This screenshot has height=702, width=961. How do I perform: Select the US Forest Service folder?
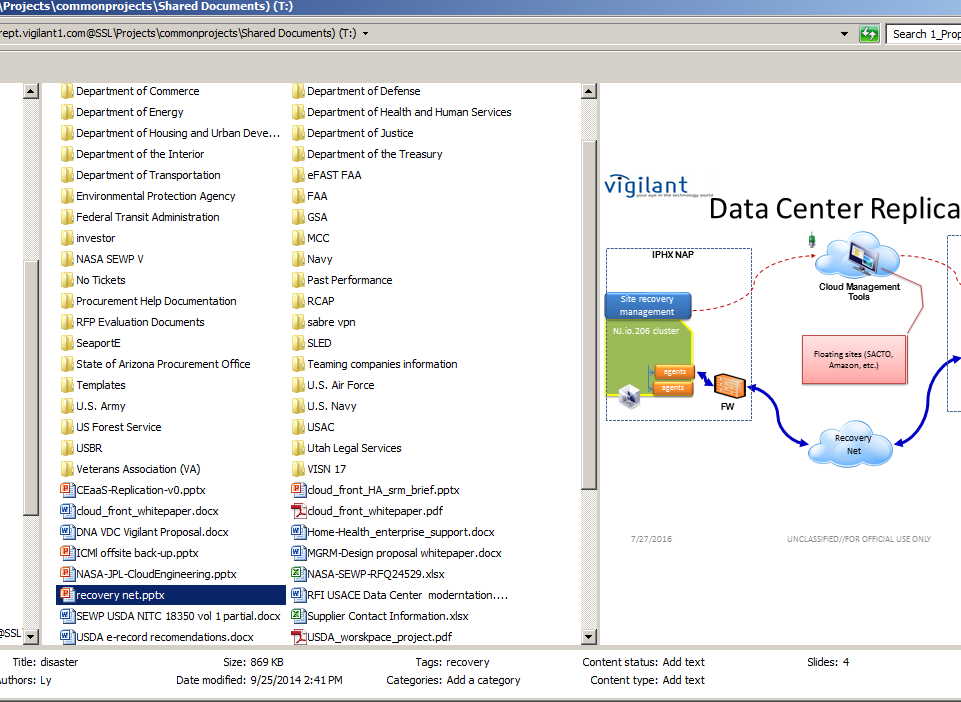119,427
